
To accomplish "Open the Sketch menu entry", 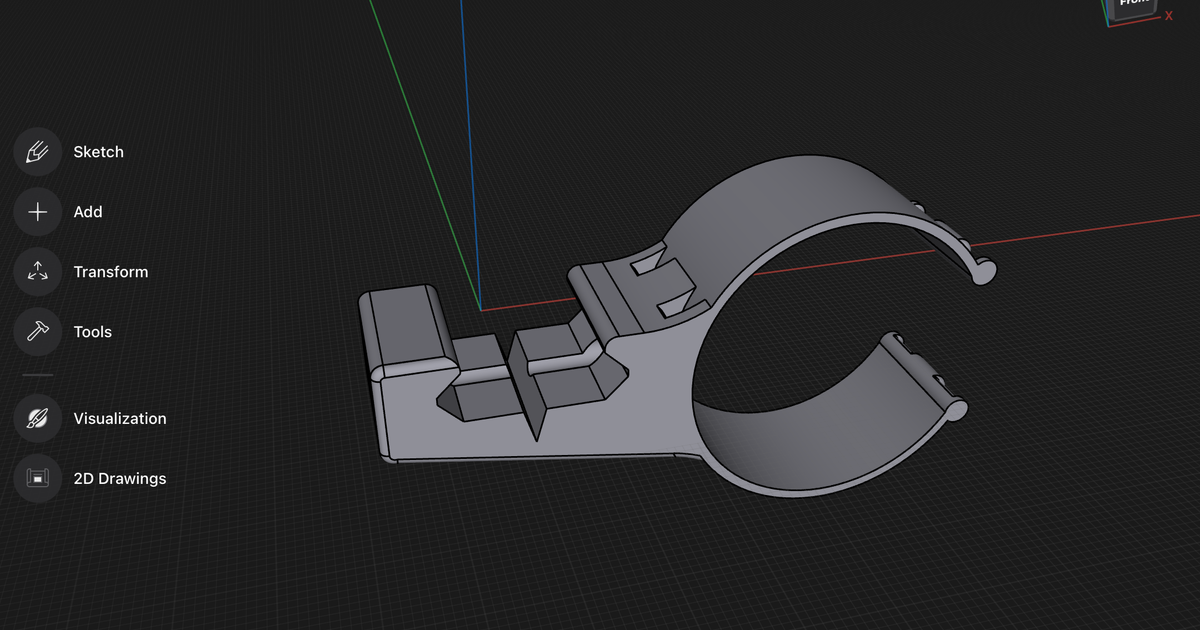I will pyautogui.click(x=98, y=151).
